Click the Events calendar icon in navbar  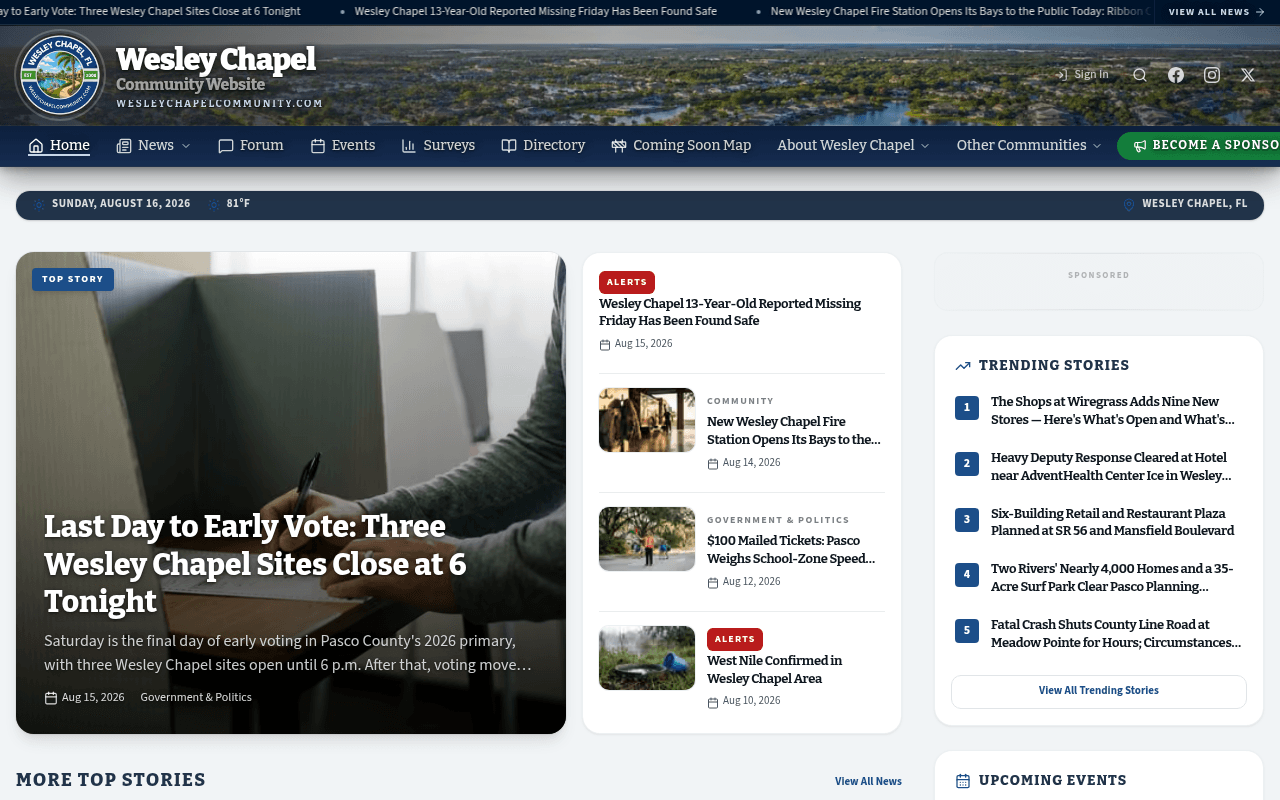(318, 146)
